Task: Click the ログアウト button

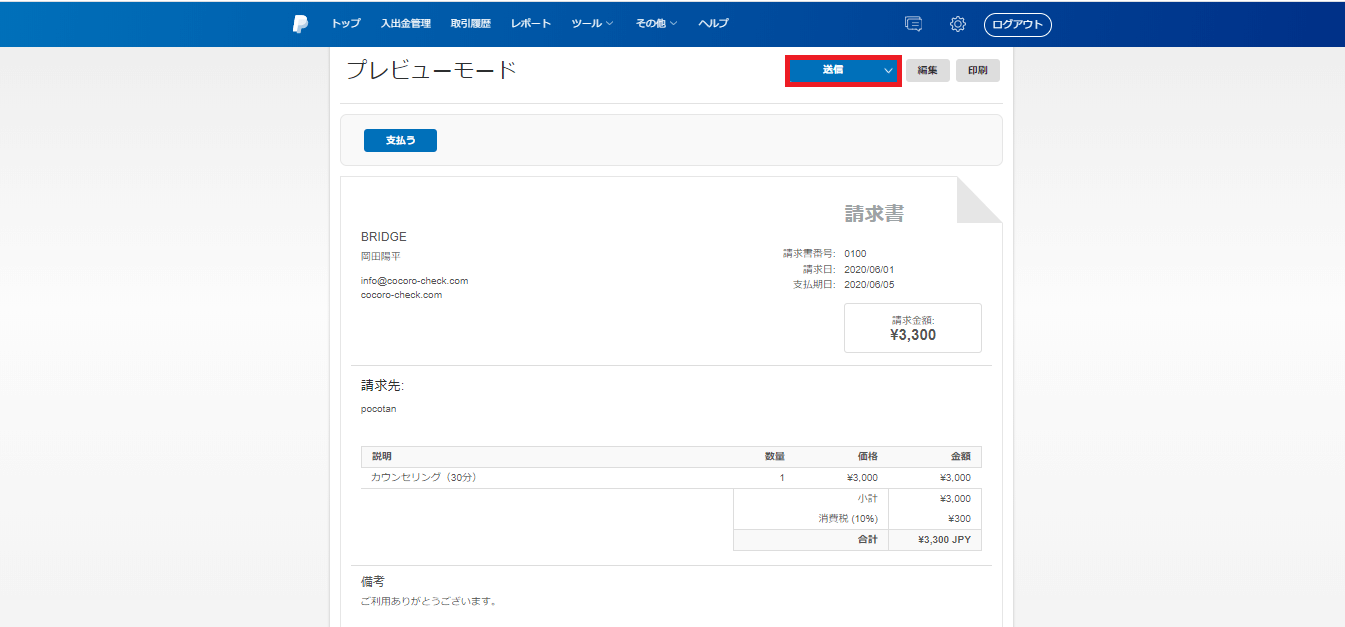Action: click(x=1017, y=25)
